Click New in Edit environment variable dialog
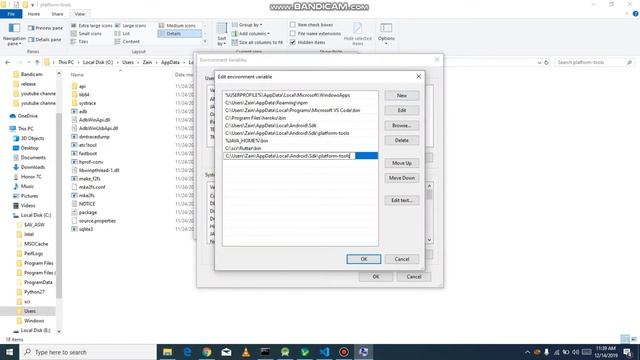The height and width of the screenshot is (360, 640). point(402,96)
